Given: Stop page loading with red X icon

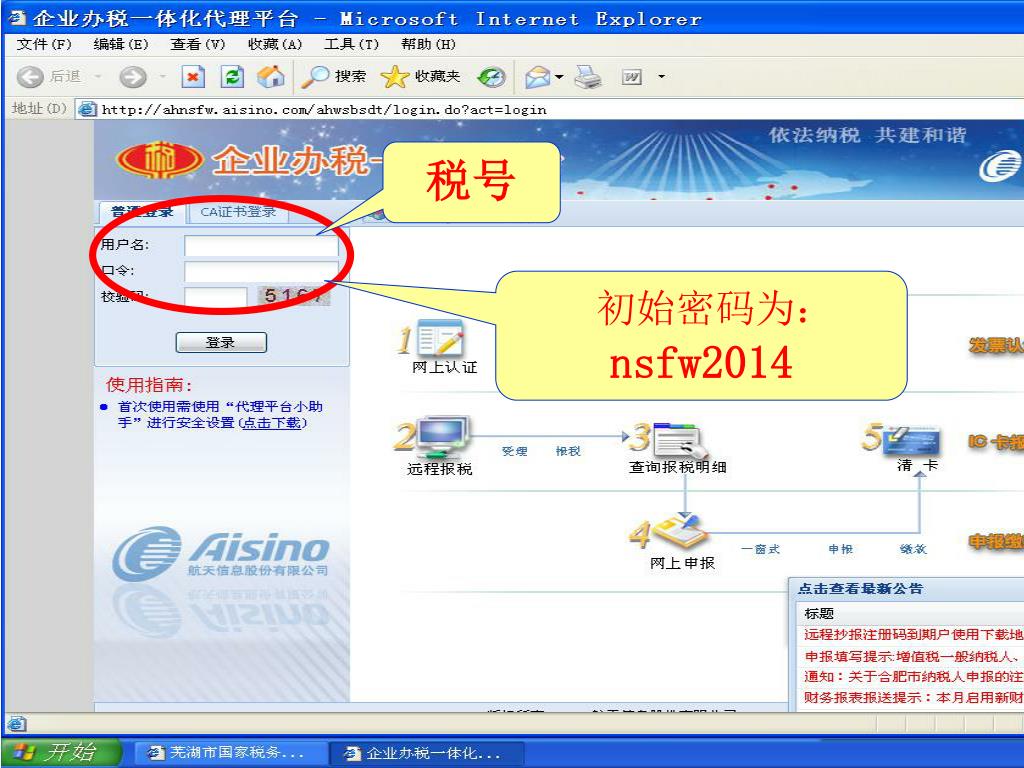Looking at the screenshot, I should click(x=193, y=77).
